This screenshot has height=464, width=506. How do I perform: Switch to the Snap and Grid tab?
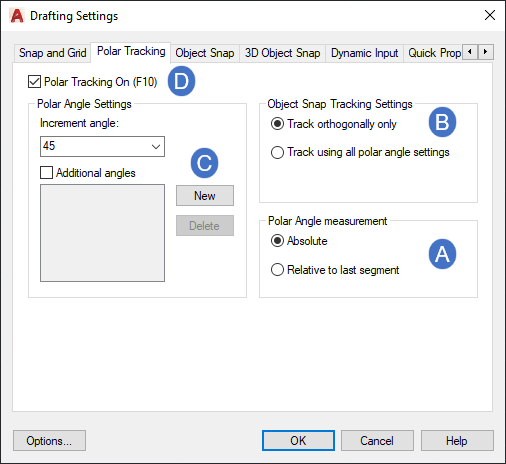point(52,53)
